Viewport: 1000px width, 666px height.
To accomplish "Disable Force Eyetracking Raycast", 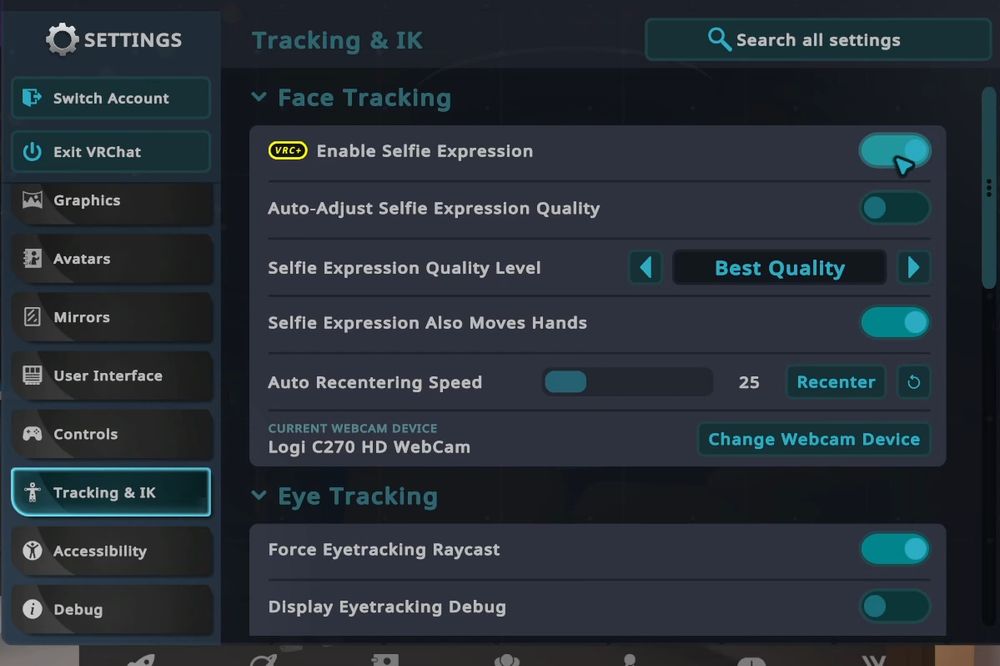I will coord(895,549).
